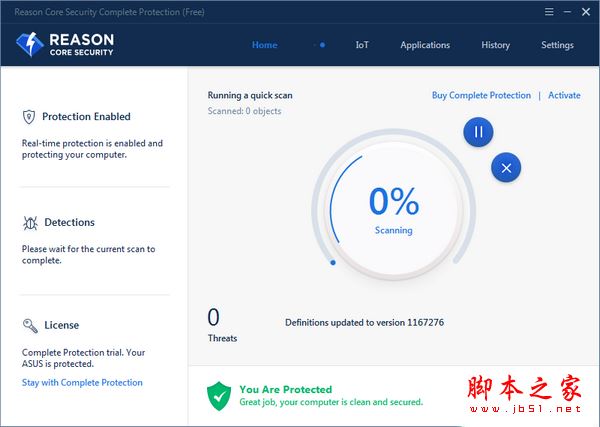Click the Detections bug icon

pos(30,223)
